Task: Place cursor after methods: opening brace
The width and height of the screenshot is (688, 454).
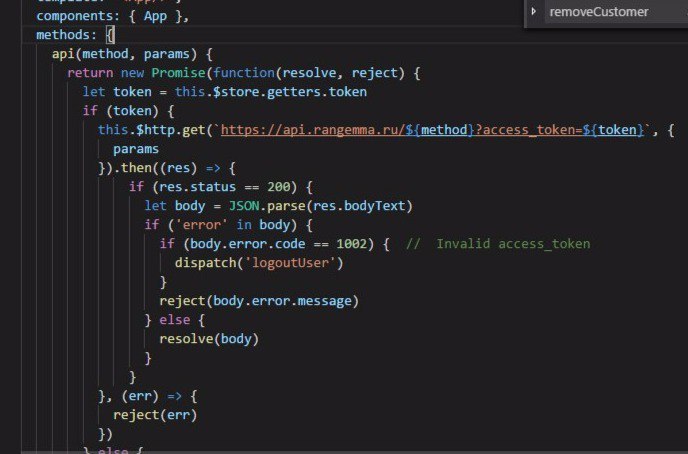Action: click(114, 35)
